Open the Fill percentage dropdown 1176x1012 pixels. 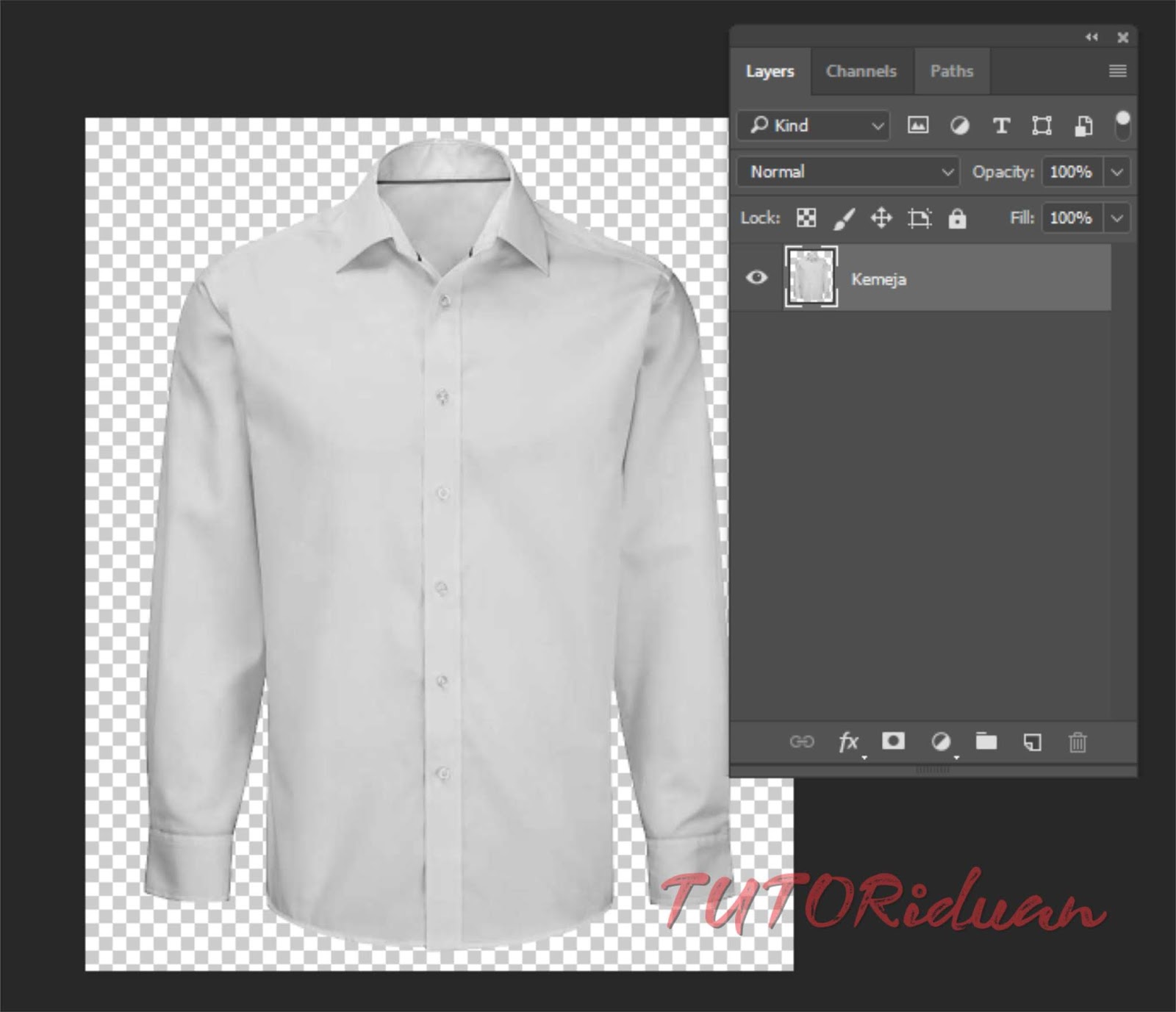coord(1116,218)
